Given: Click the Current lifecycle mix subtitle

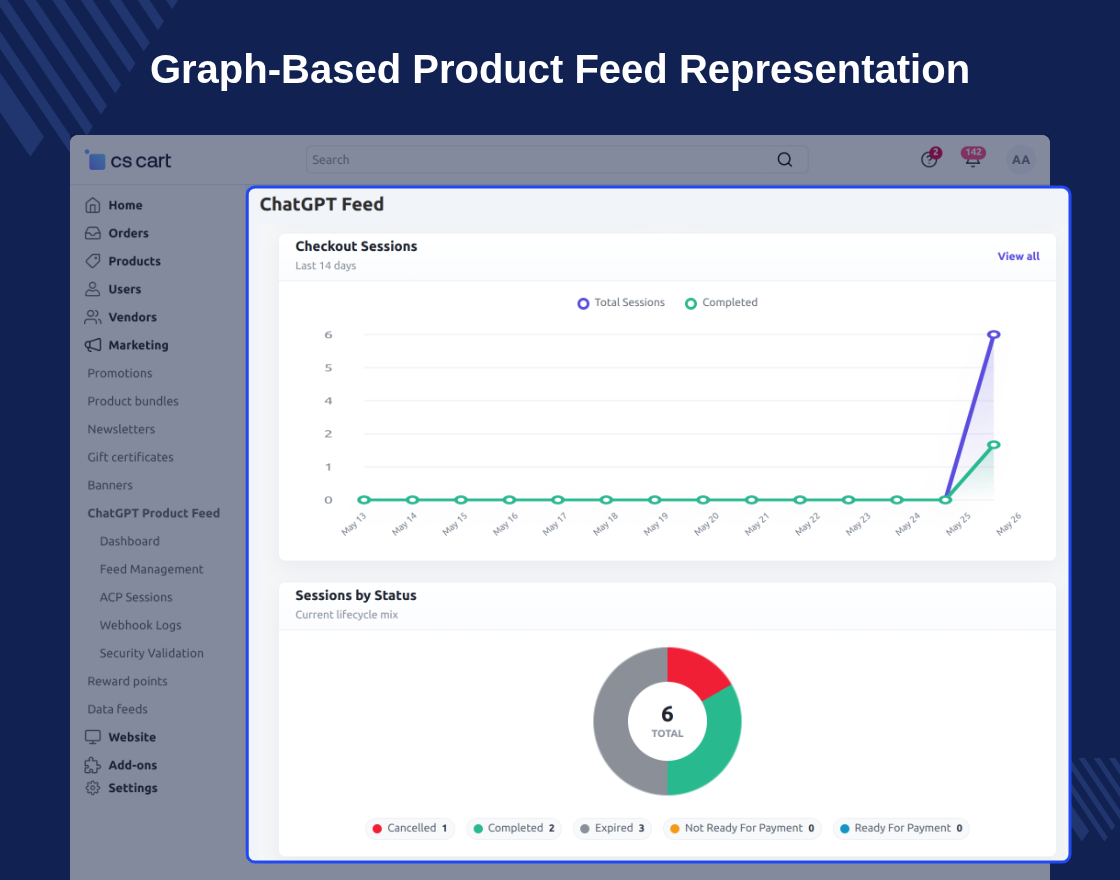Looking at the screenshot, I should [x=346, y=615].
